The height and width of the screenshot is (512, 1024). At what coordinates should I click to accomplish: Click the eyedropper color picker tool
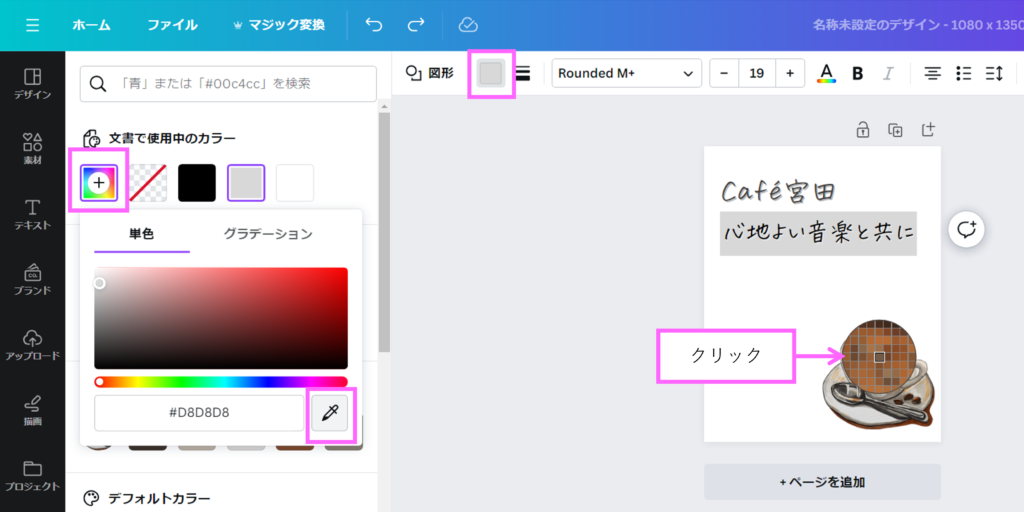(331, 412)
